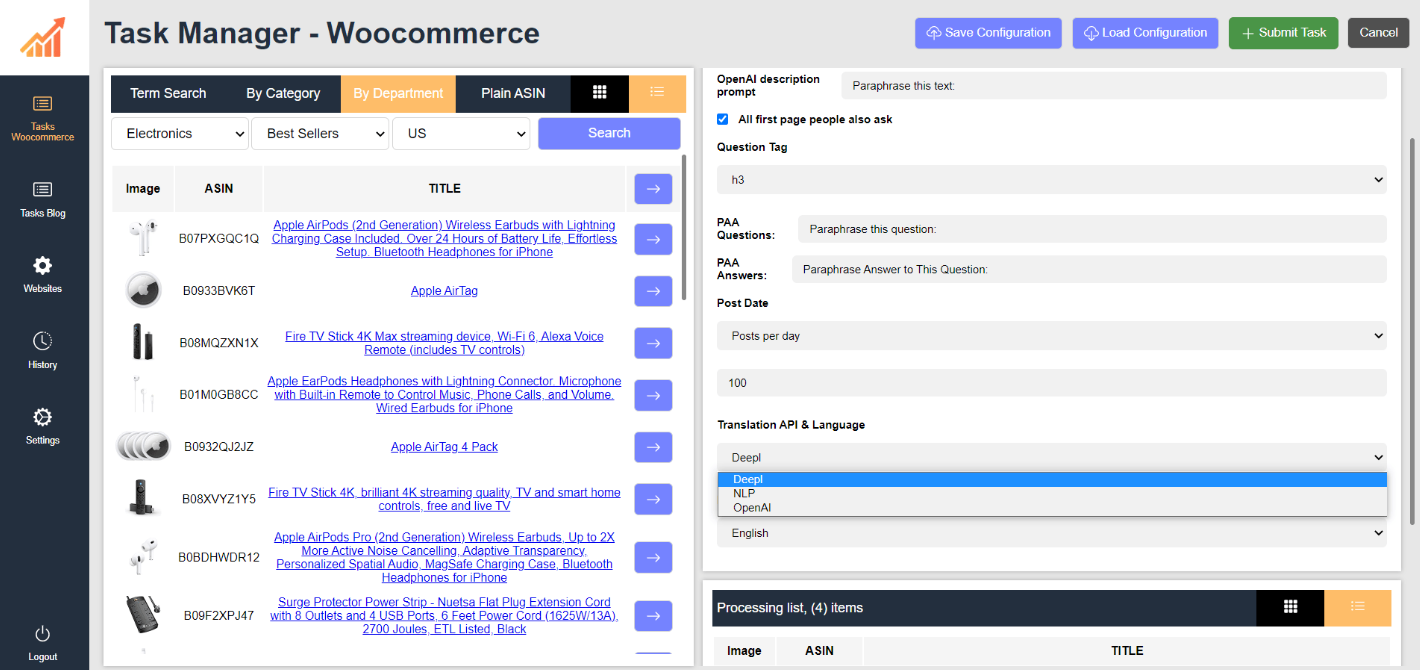Add Fire TV Stick 4K Max via arrow

coord(653,343)
